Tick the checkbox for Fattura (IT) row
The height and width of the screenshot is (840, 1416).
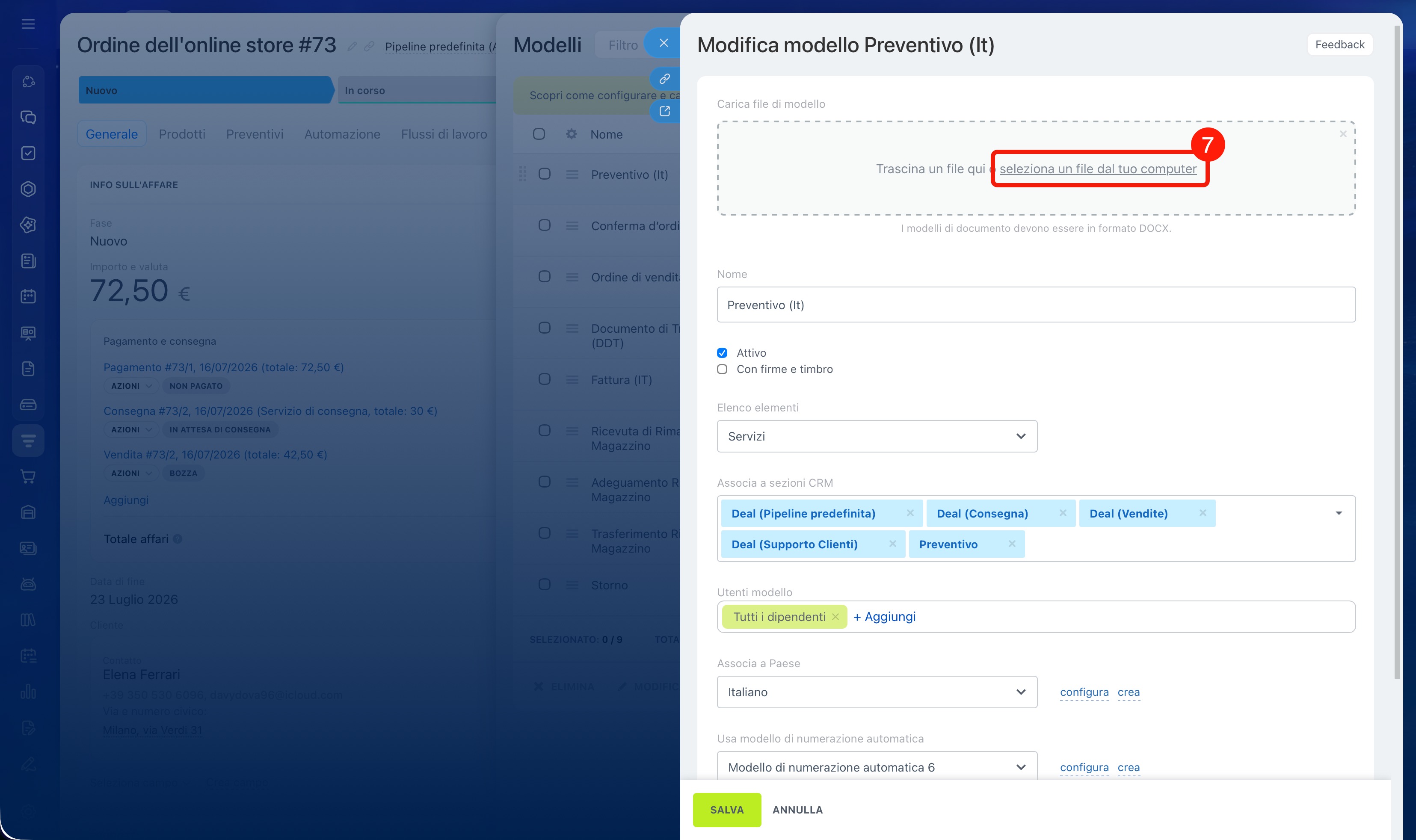tap(544, 379)
